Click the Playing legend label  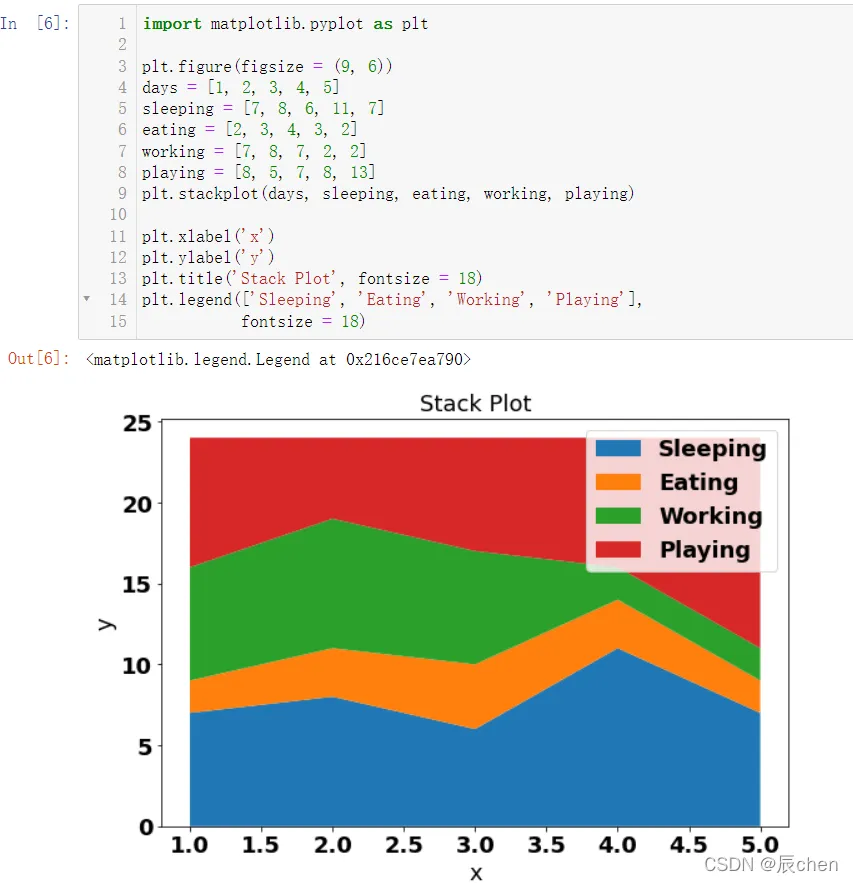[x=705, y=550]
